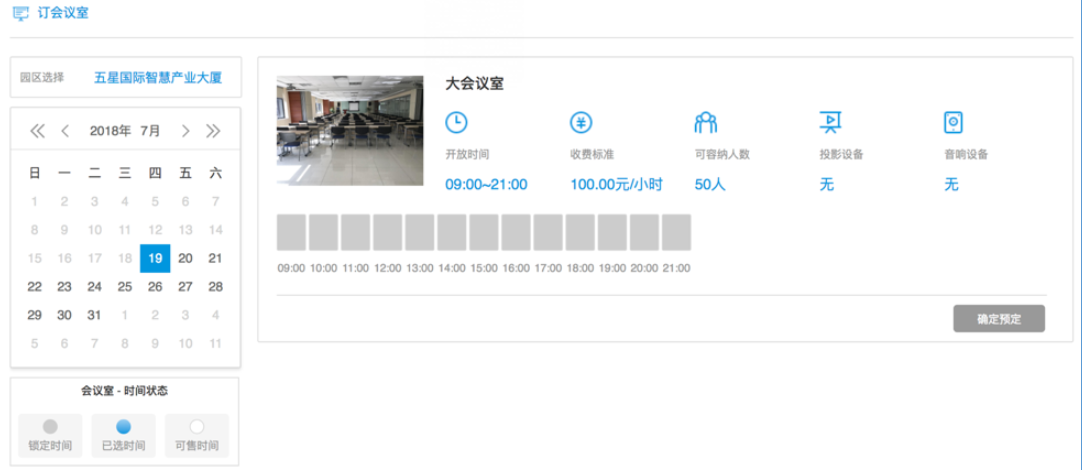
Task: Click the 已选时间 blue legend swatch
Action: [124, 427]
